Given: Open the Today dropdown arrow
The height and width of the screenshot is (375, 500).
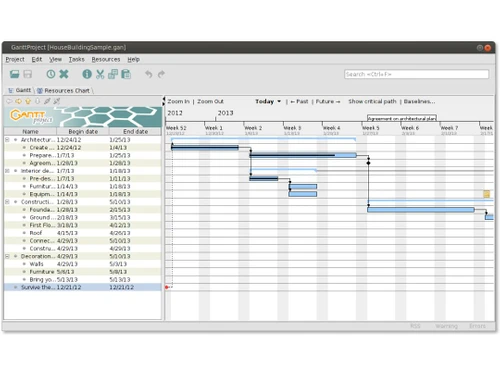Looking at the screenshot, I should coord(279,101).
